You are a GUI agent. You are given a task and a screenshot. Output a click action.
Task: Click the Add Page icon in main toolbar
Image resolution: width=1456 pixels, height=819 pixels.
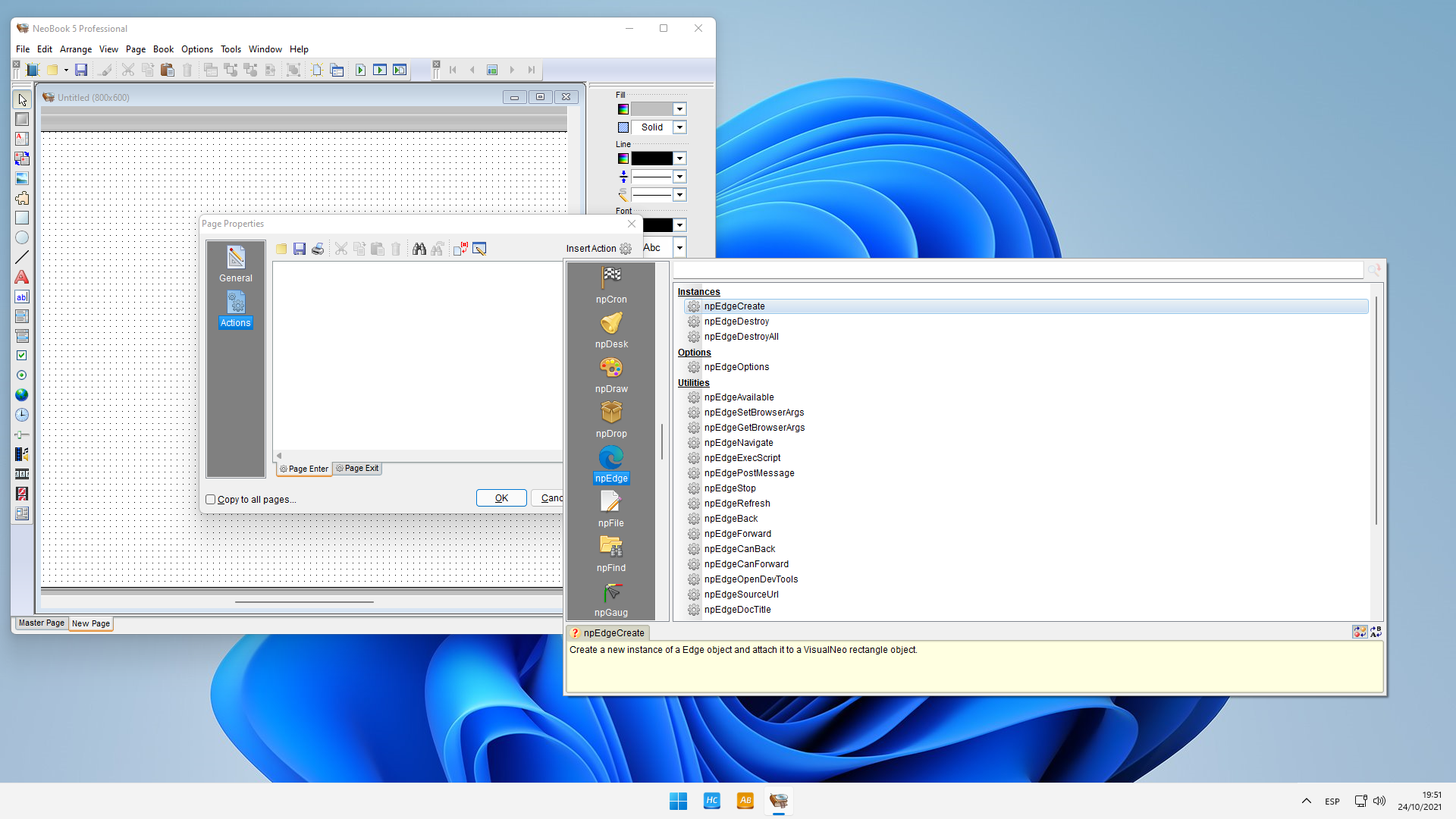point(317,70)
